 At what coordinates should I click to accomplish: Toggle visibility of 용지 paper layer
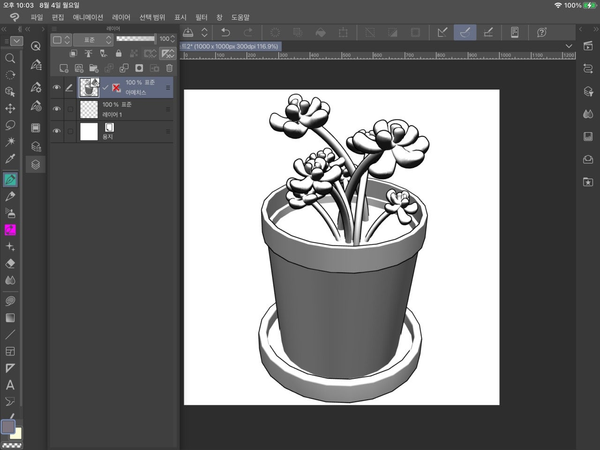coord(57,131)
